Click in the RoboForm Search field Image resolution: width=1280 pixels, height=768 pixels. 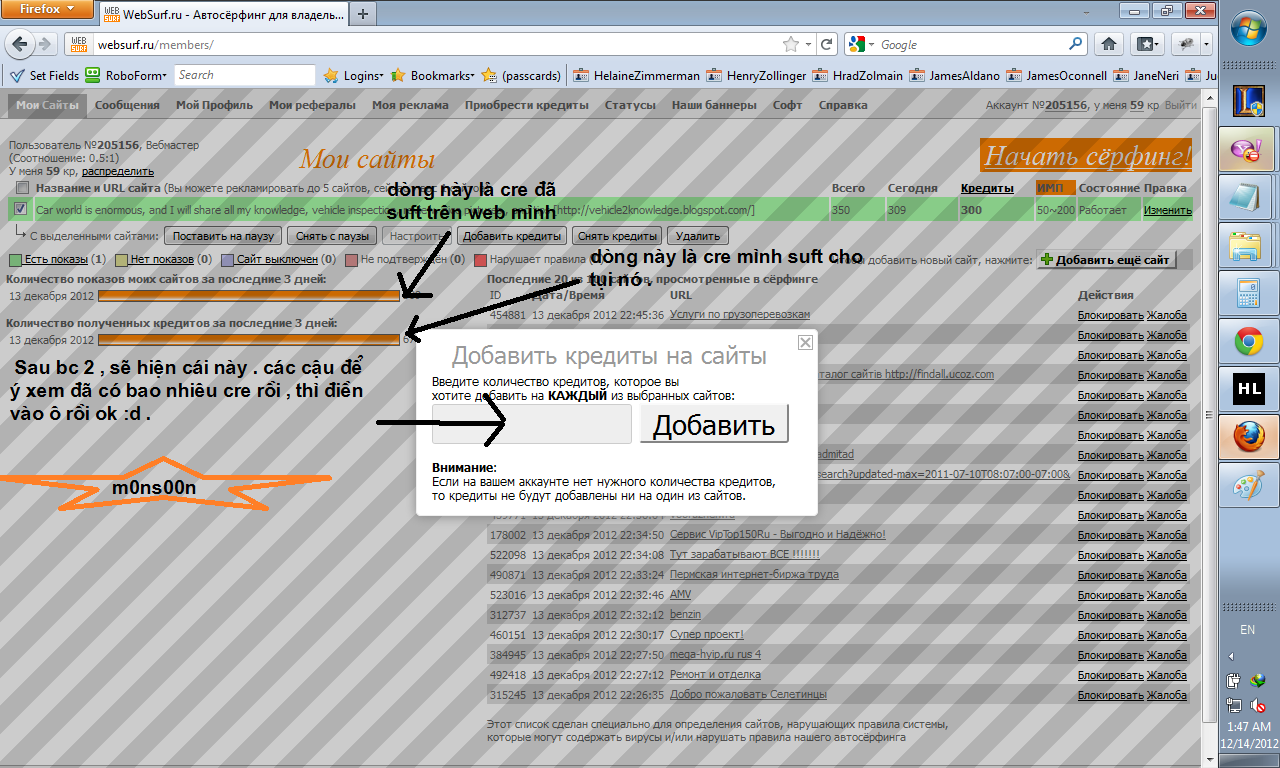245,75
